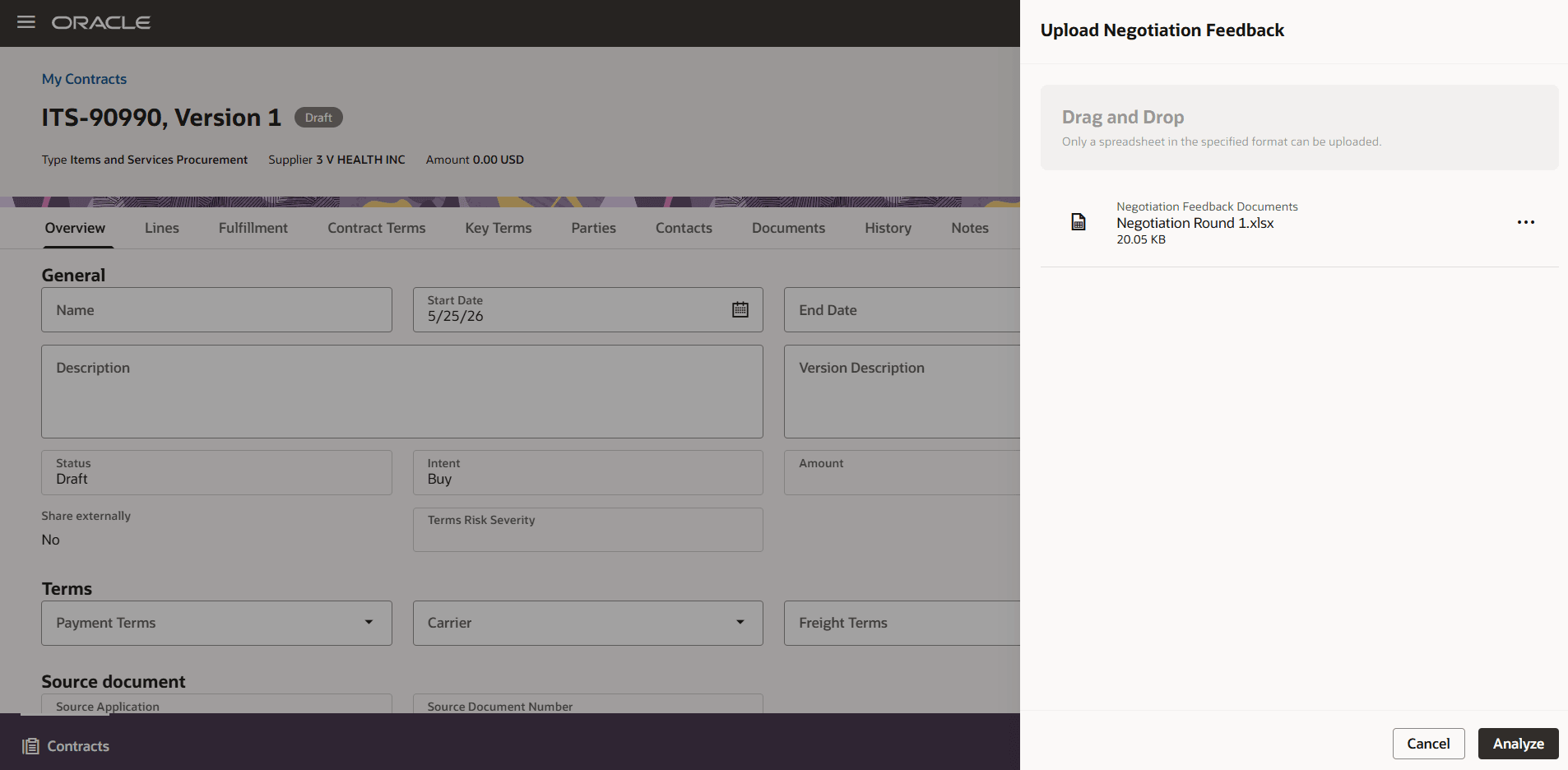This screenshot has width=1568, height=770.
Task: Click the Upload Negotiation Feedback heading
Action: pyautogui.click(x=1162, y=30)
